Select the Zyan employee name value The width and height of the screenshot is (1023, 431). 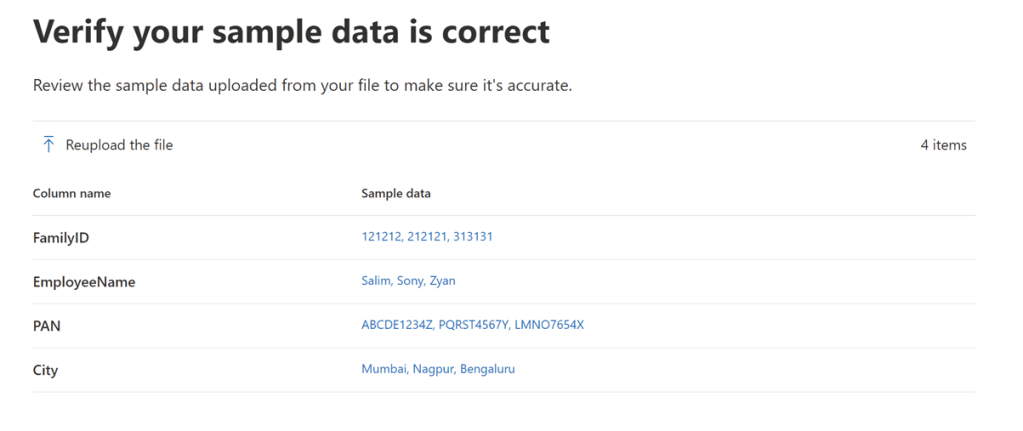pos(442,281)
